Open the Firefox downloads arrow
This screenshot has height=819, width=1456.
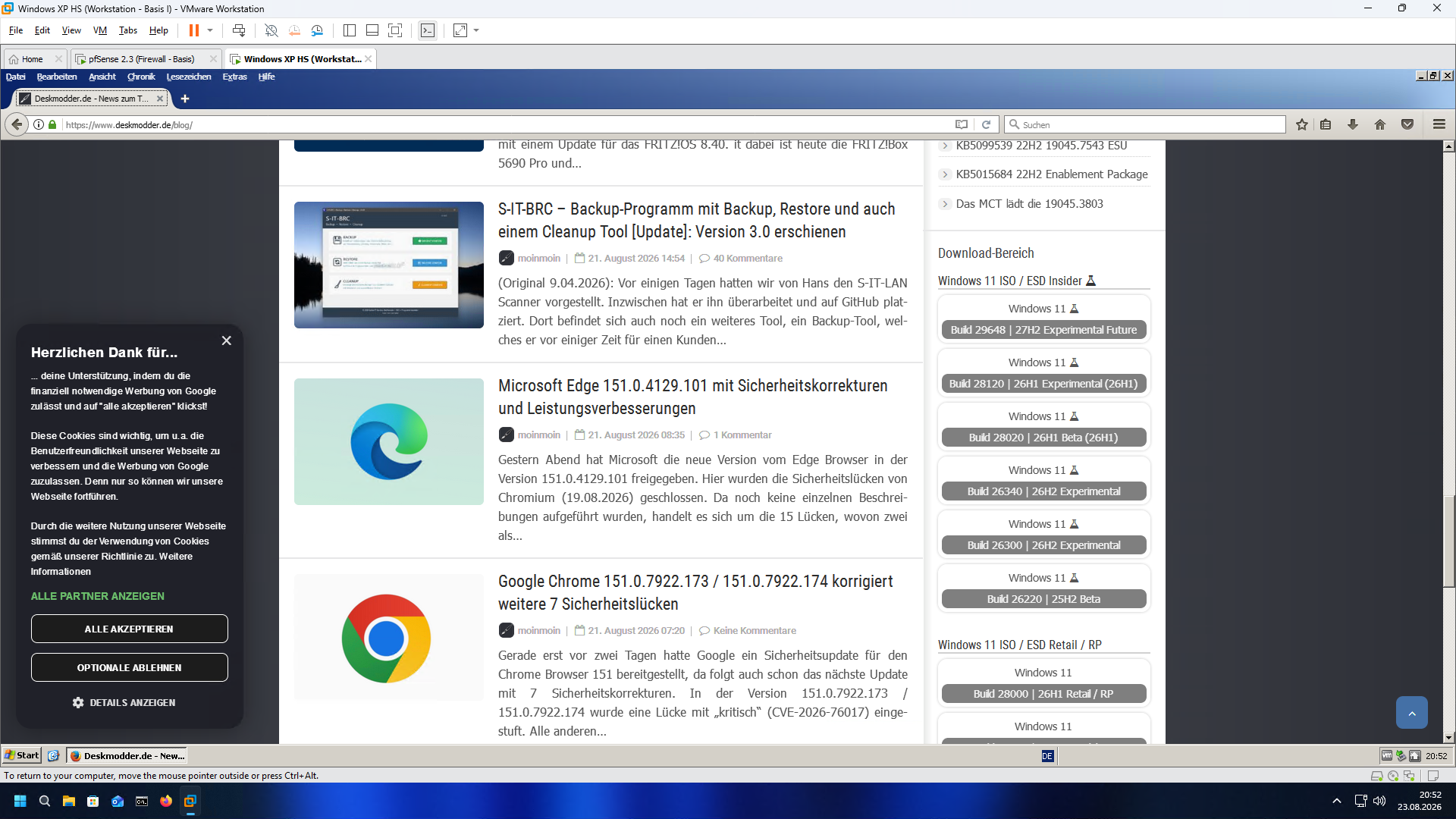pos(1353,124)
